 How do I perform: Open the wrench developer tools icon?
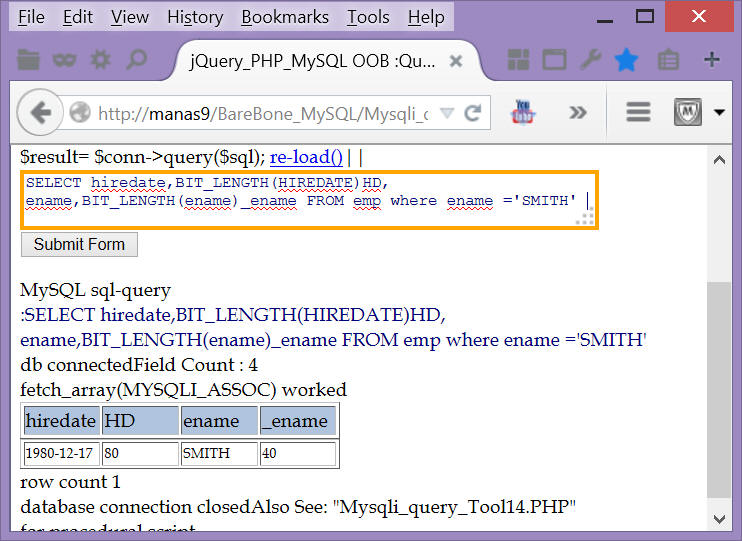[590, 60]
